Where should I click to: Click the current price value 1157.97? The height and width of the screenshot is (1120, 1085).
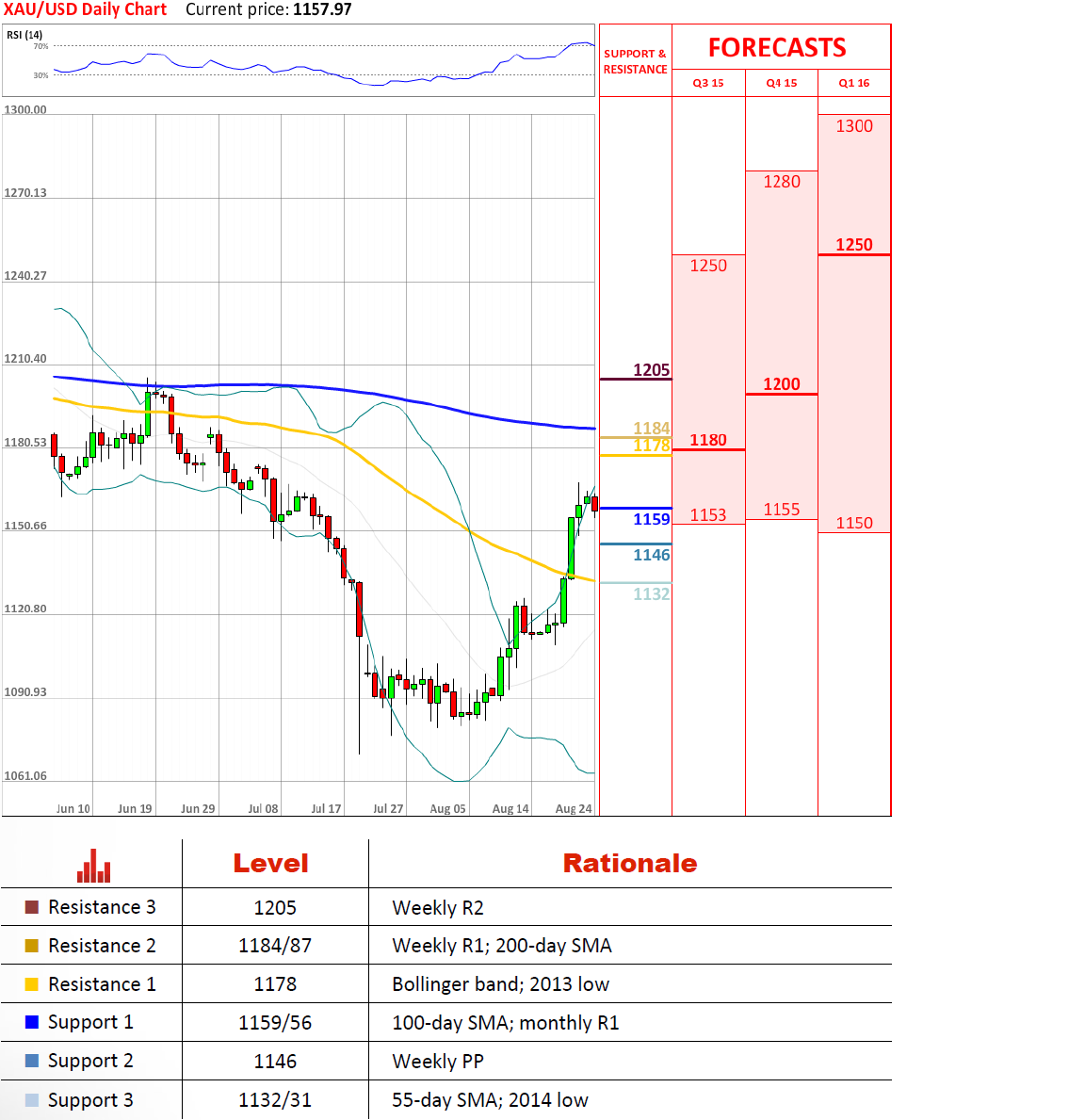click(x=322, y=9)
